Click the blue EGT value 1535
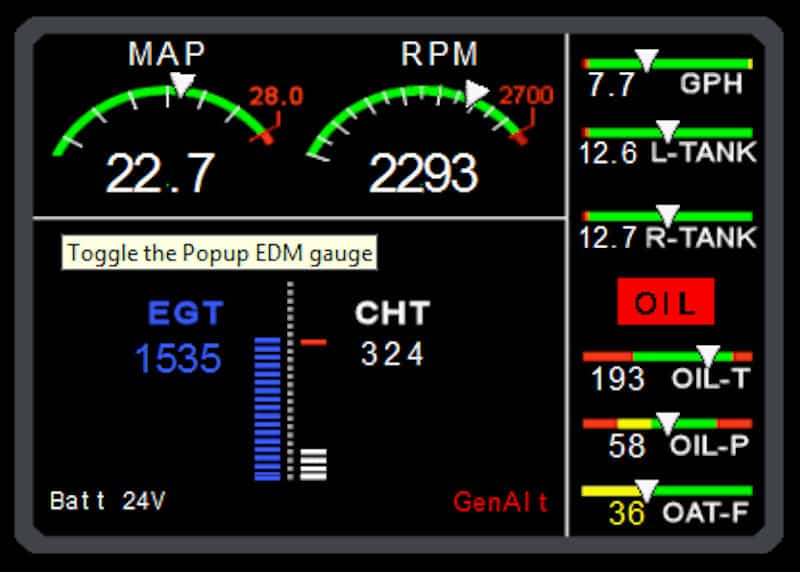800x572 pixels. pyautogui.click(x=178, y=358)
